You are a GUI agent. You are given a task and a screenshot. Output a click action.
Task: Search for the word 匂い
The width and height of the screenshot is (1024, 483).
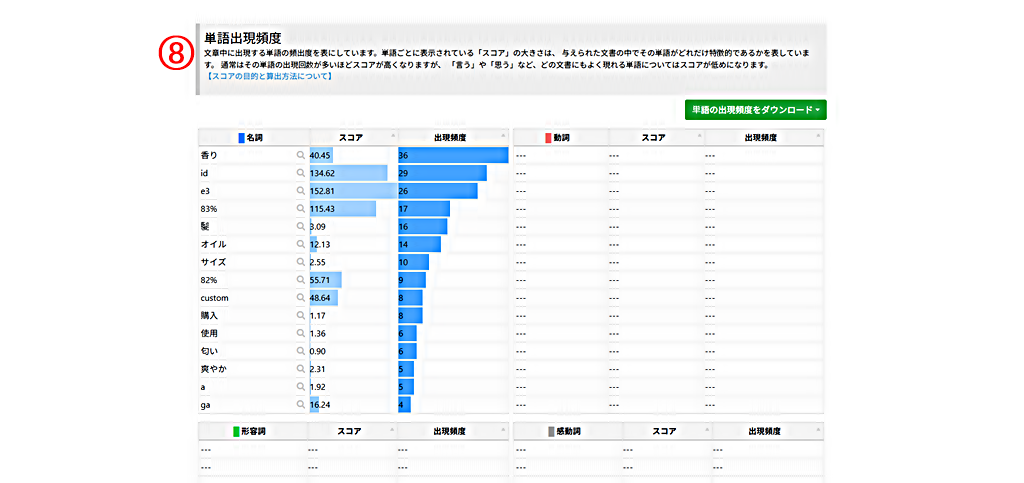pos(300,351)
